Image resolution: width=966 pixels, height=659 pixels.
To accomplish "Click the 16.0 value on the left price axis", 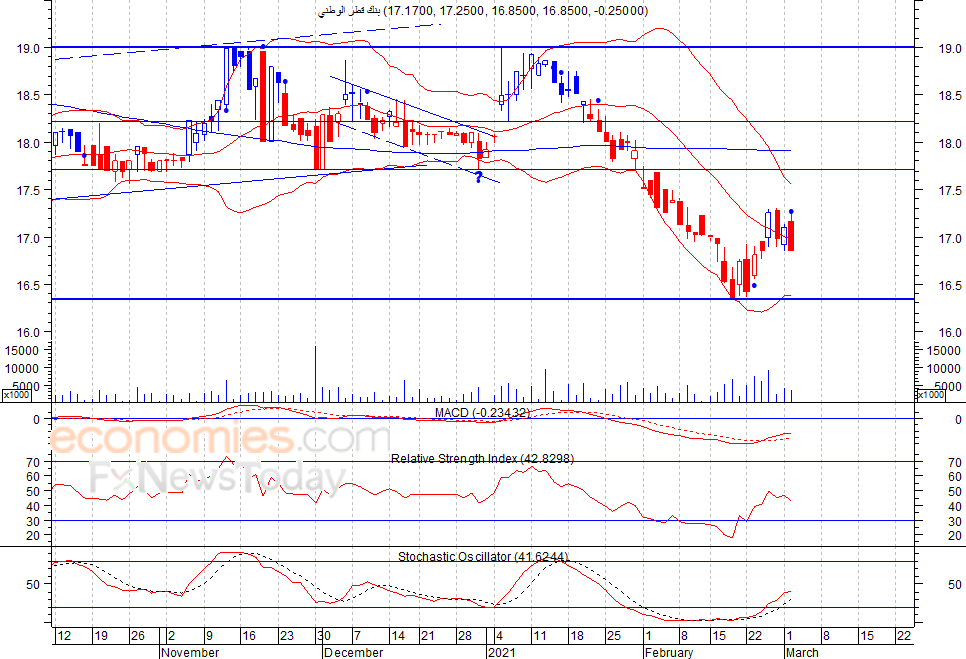I will tap(28, 333).
